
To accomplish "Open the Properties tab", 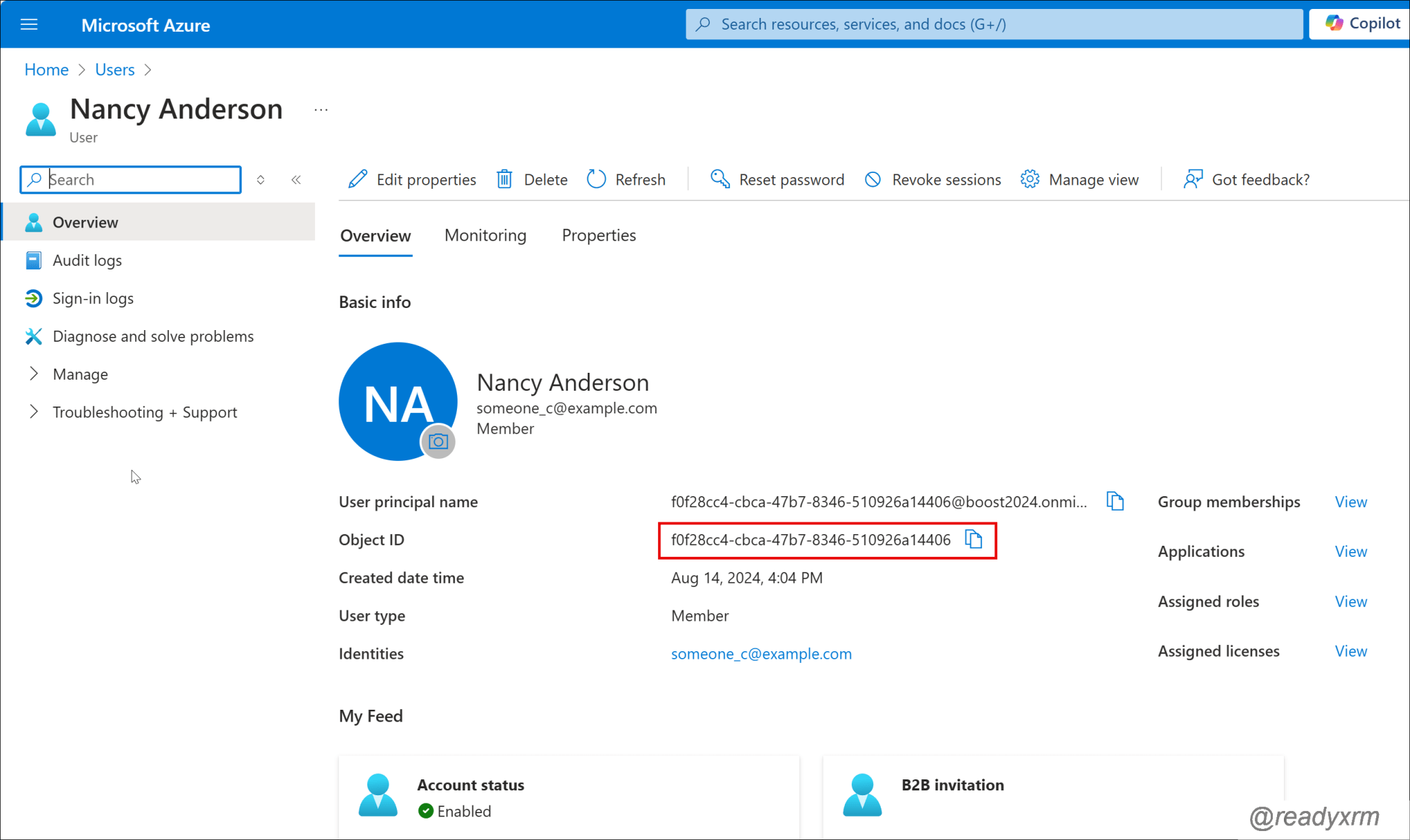I will point(598,235).
